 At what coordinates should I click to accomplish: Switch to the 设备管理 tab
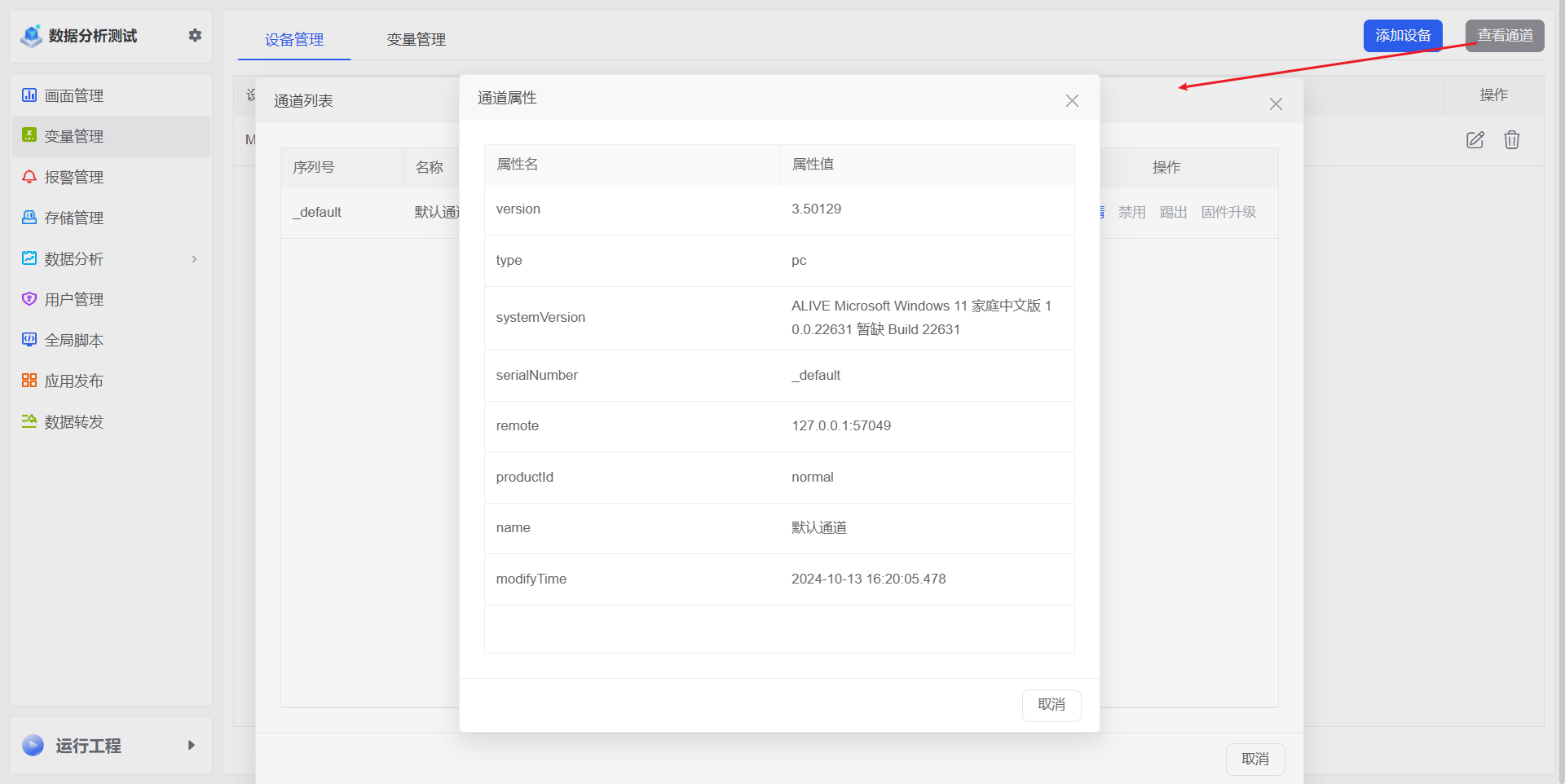click(x=294, y=39)
